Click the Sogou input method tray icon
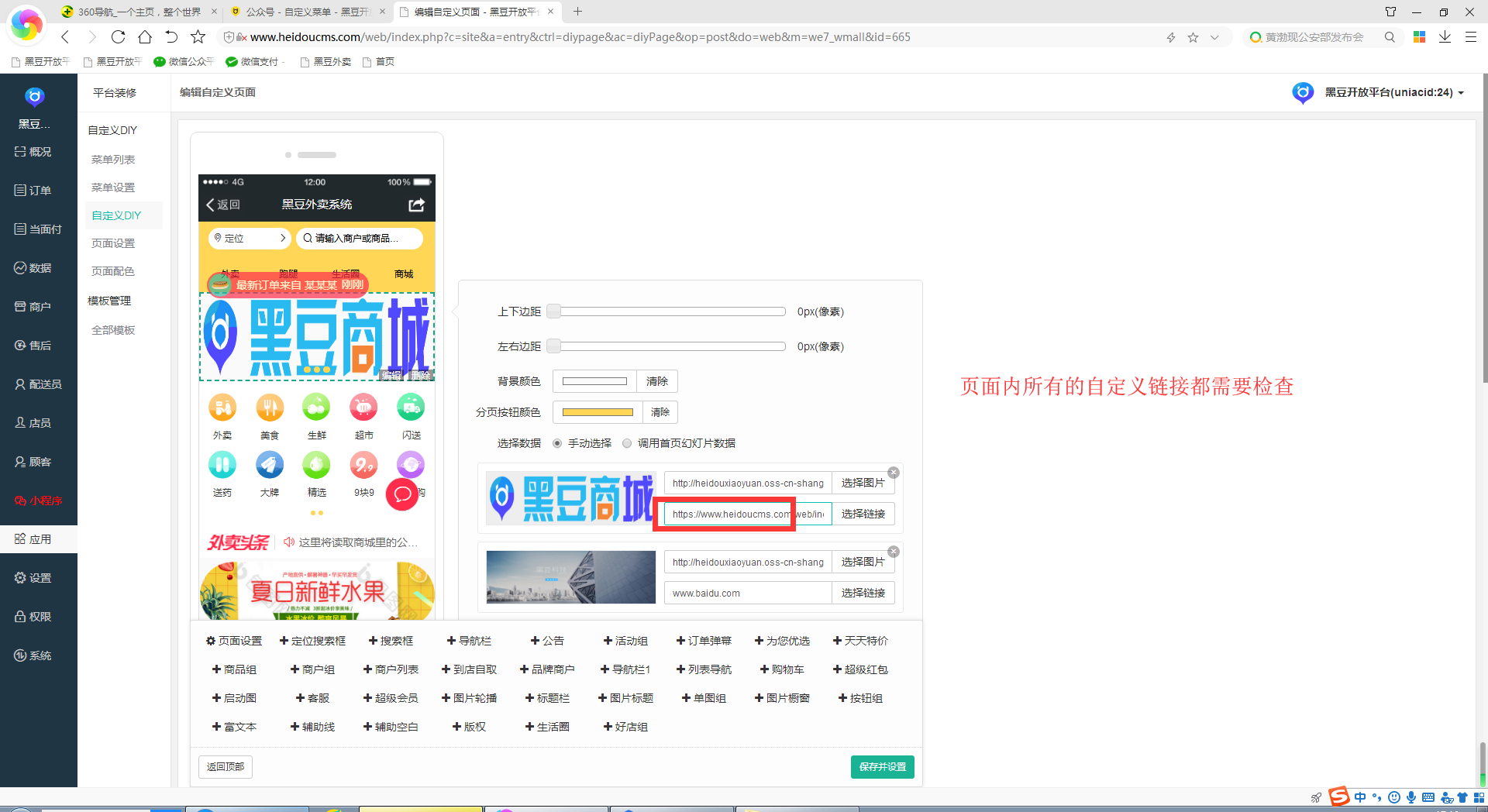Image resolution: width=1488 pixels, height=812 pixels. (x=1339, y=797)
